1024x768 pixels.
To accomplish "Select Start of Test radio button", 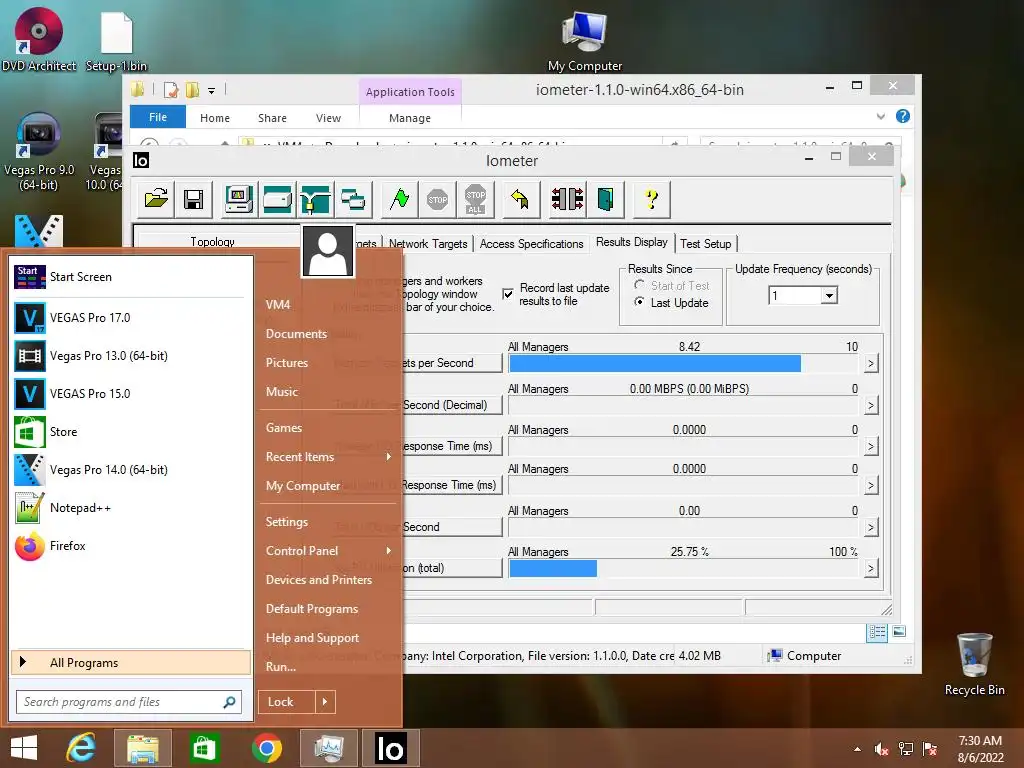I will tap(639, 285).
